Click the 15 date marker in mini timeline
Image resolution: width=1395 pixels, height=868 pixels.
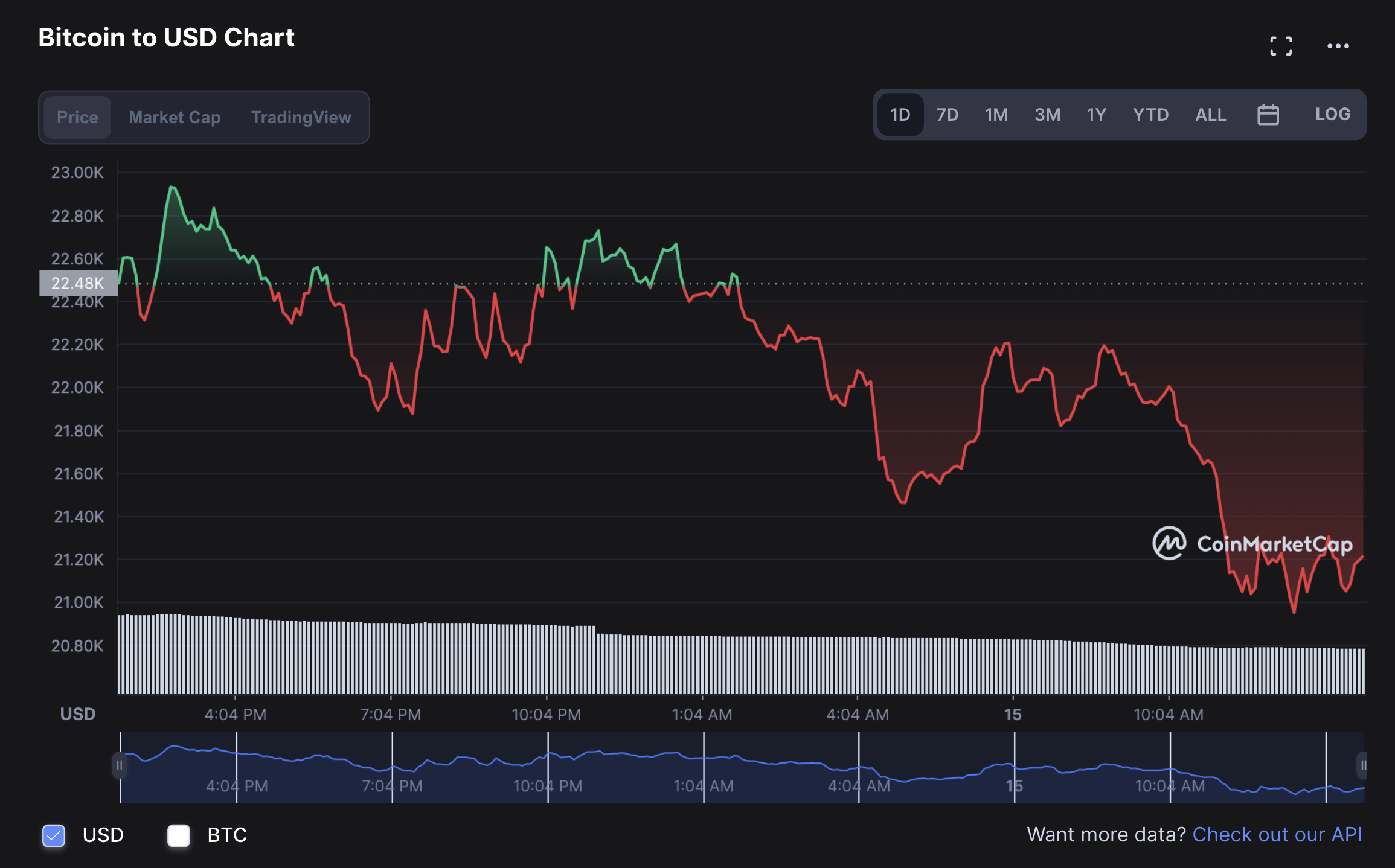click(1014, 786)
